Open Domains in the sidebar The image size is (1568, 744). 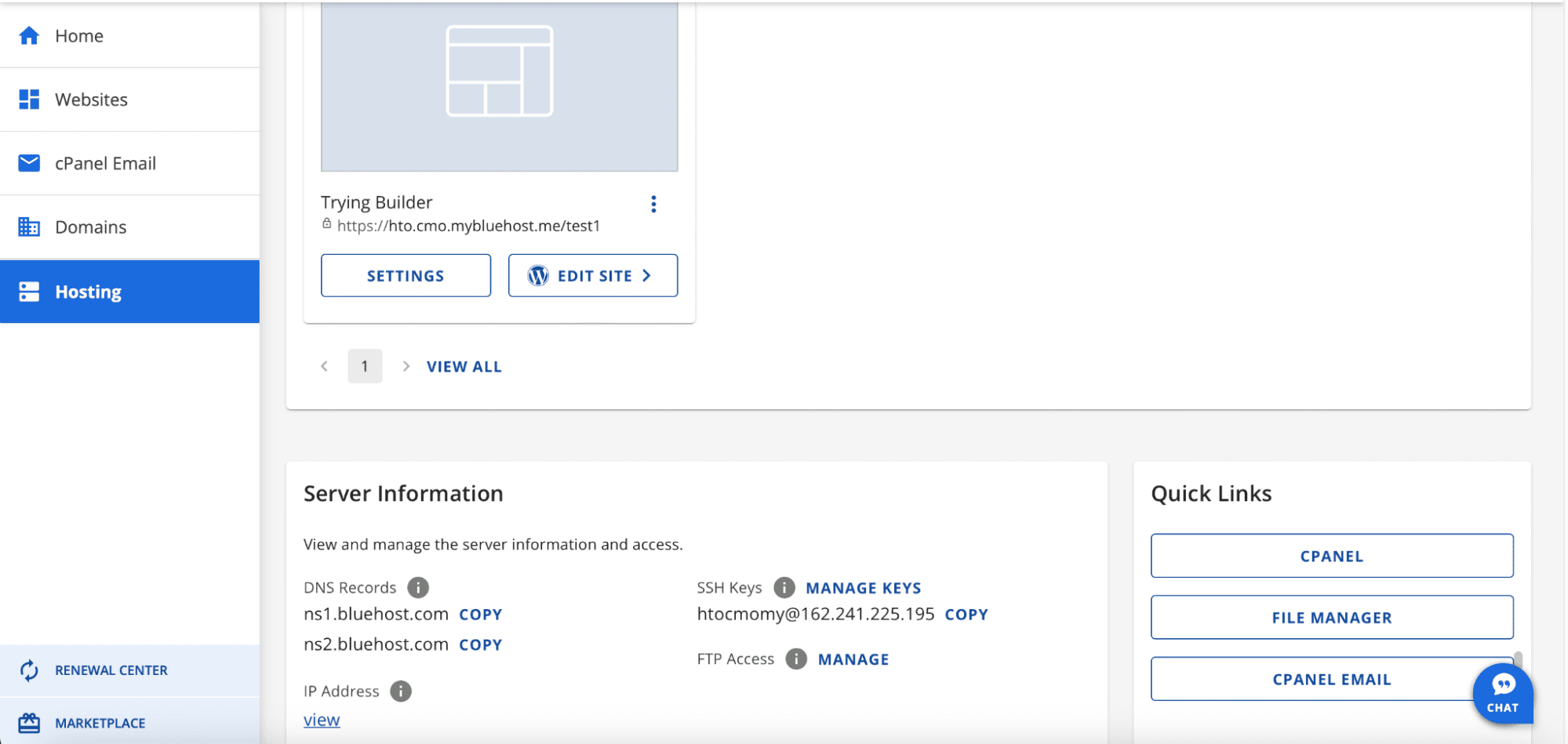(x=90, y=227)
